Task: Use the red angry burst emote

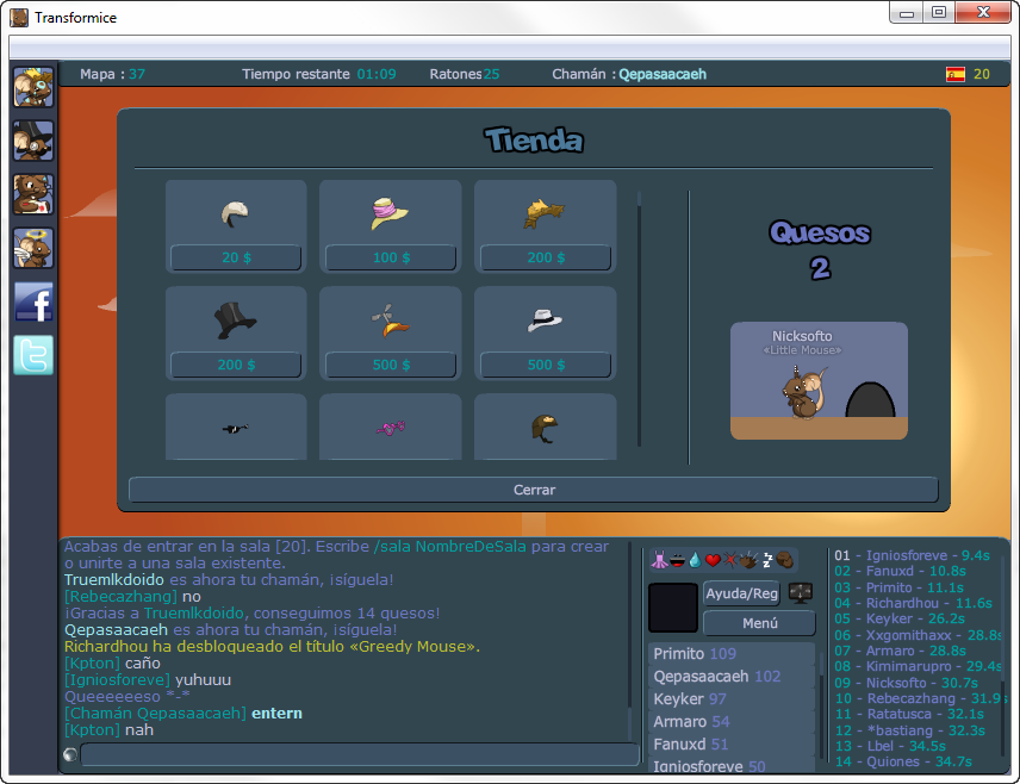Action: click(730, 560)
